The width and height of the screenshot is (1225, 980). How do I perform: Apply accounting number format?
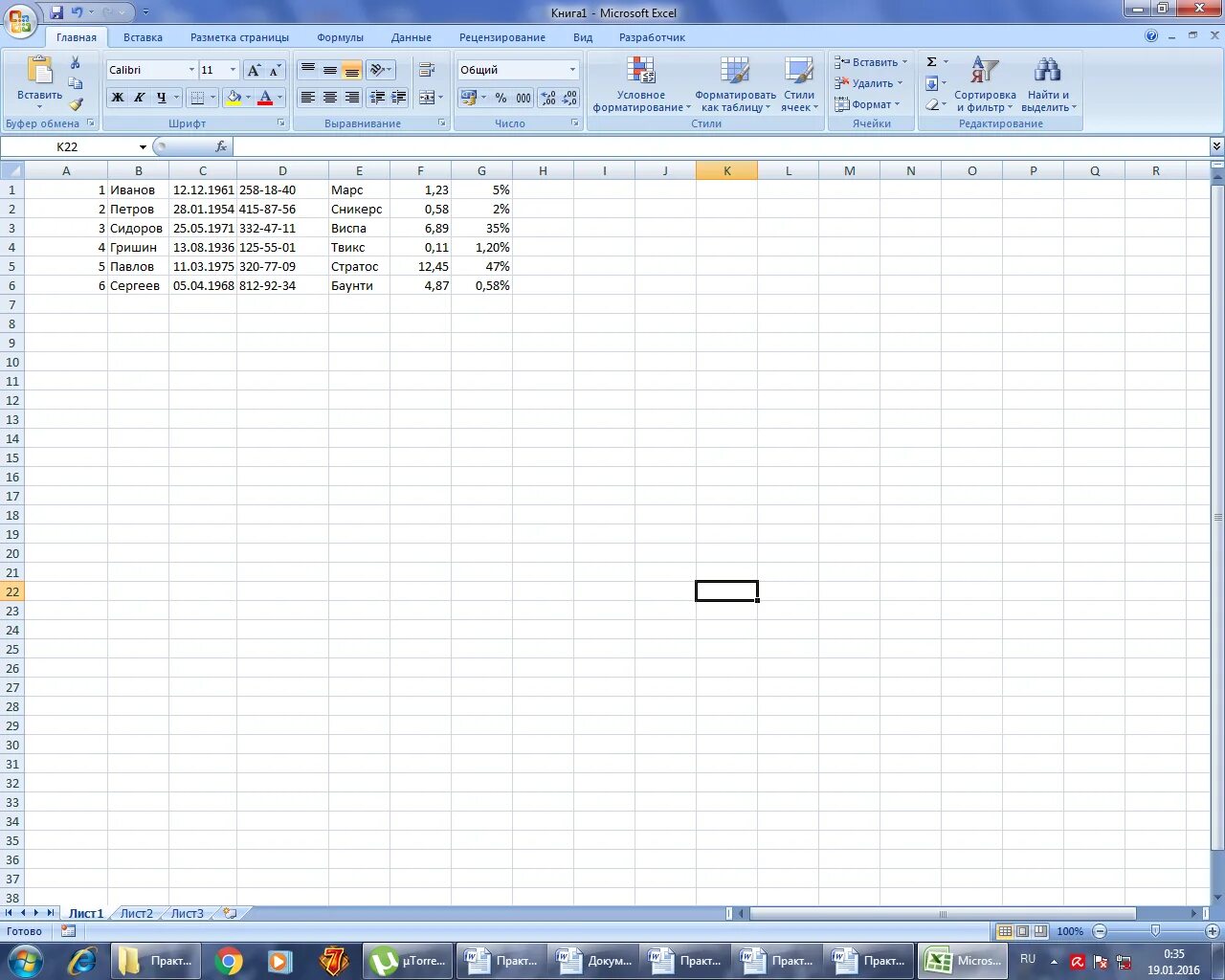point(469,98)
